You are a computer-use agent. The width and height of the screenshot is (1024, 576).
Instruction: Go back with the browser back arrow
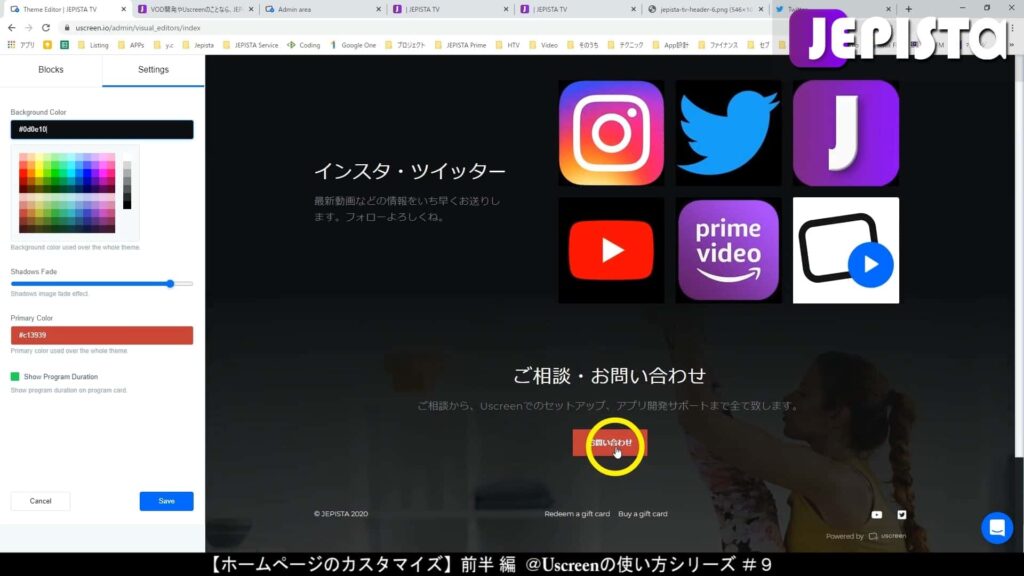click(12, 28)
